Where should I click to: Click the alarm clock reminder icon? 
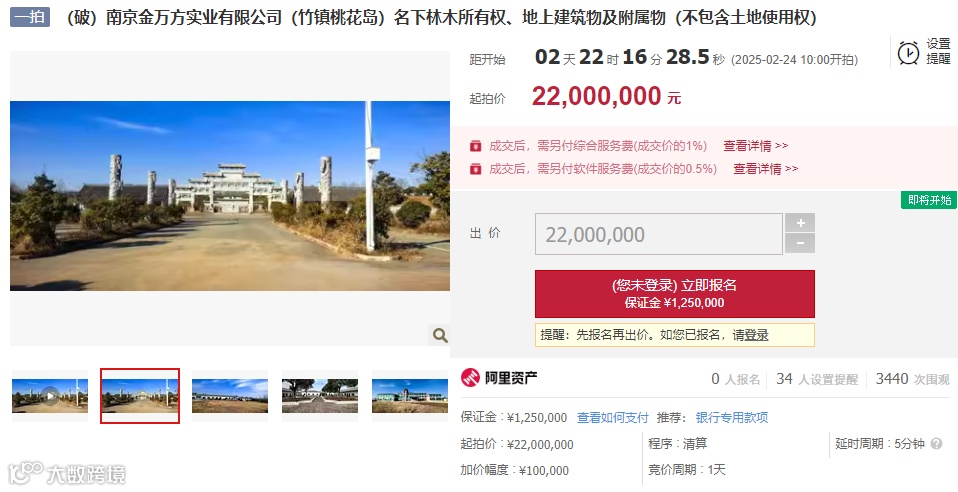coord(909,53)
